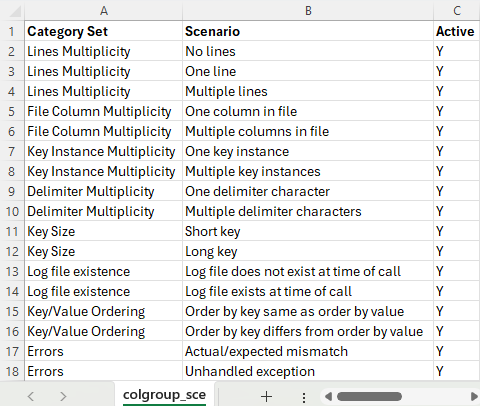The width and height of the screenshot is (480, 406).
Task: Click the cell containing Unhandled exception
Action: tap(308, 371)
